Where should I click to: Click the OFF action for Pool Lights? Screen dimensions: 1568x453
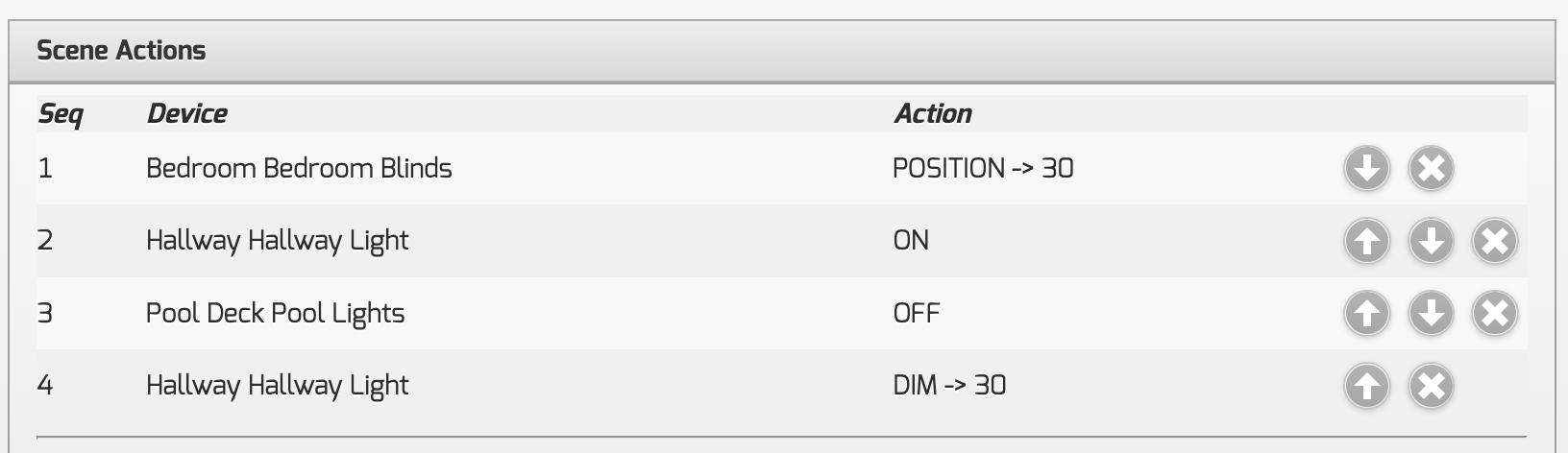point(916,314)
